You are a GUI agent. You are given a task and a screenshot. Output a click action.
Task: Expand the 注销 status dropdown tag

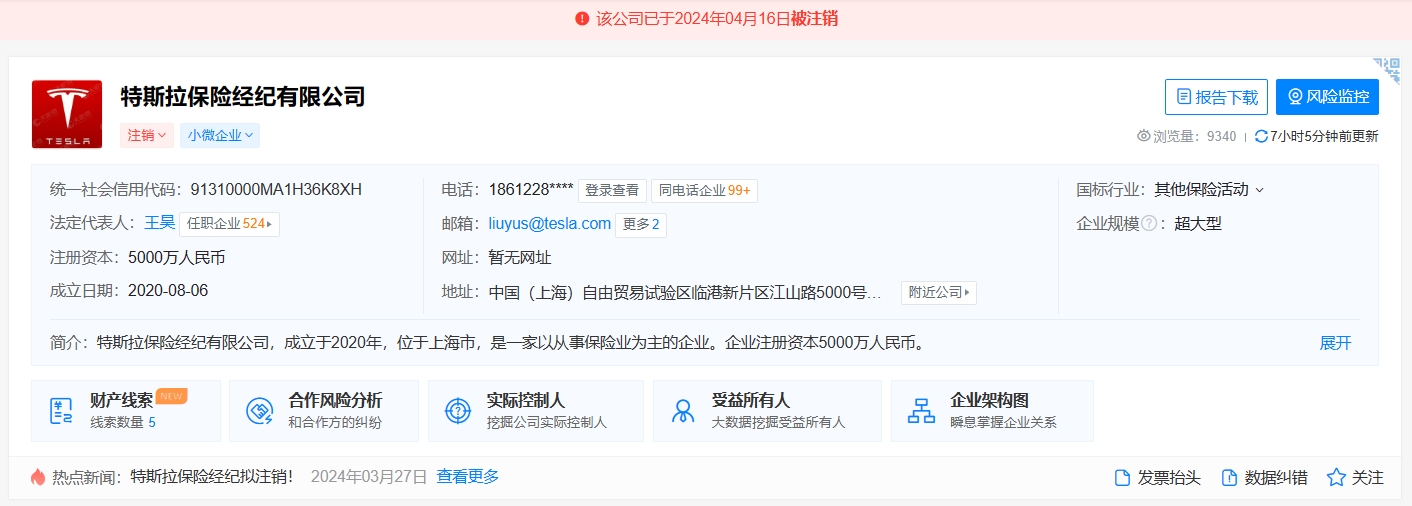pos(147,135)
